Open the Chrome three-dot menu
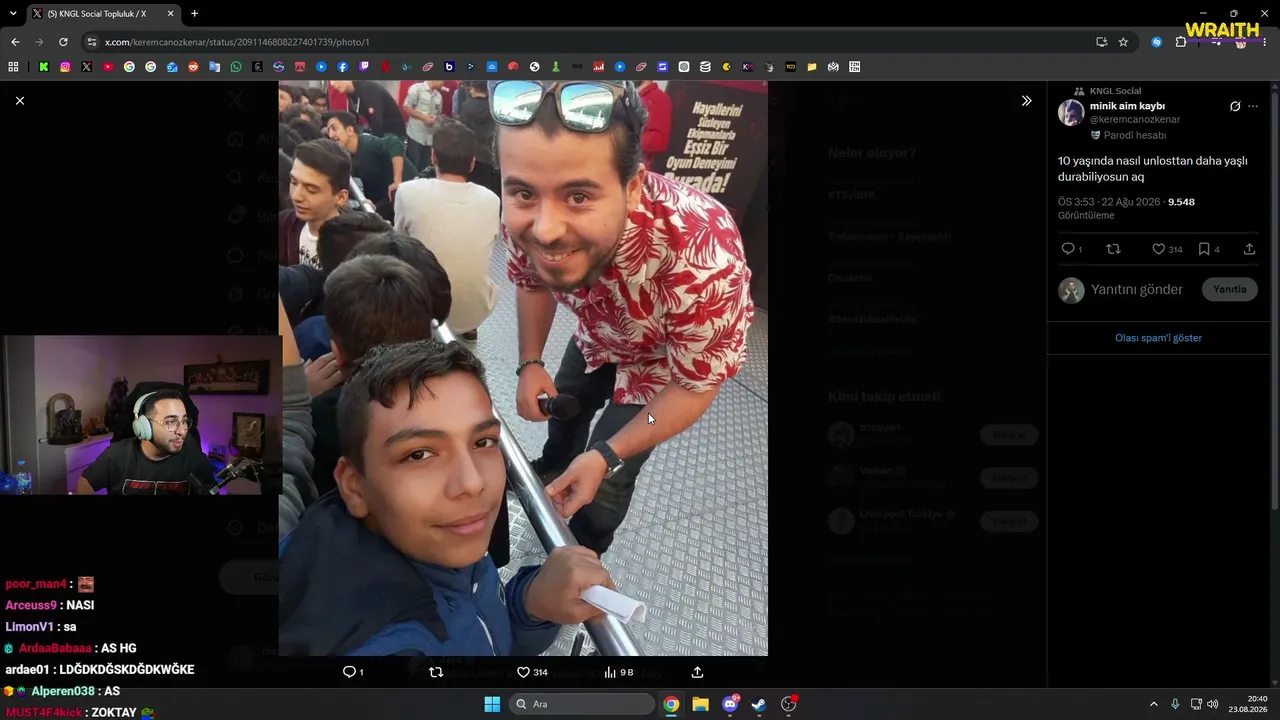The height and width of the screenshot is (720, 1280). coord(1262,42)
